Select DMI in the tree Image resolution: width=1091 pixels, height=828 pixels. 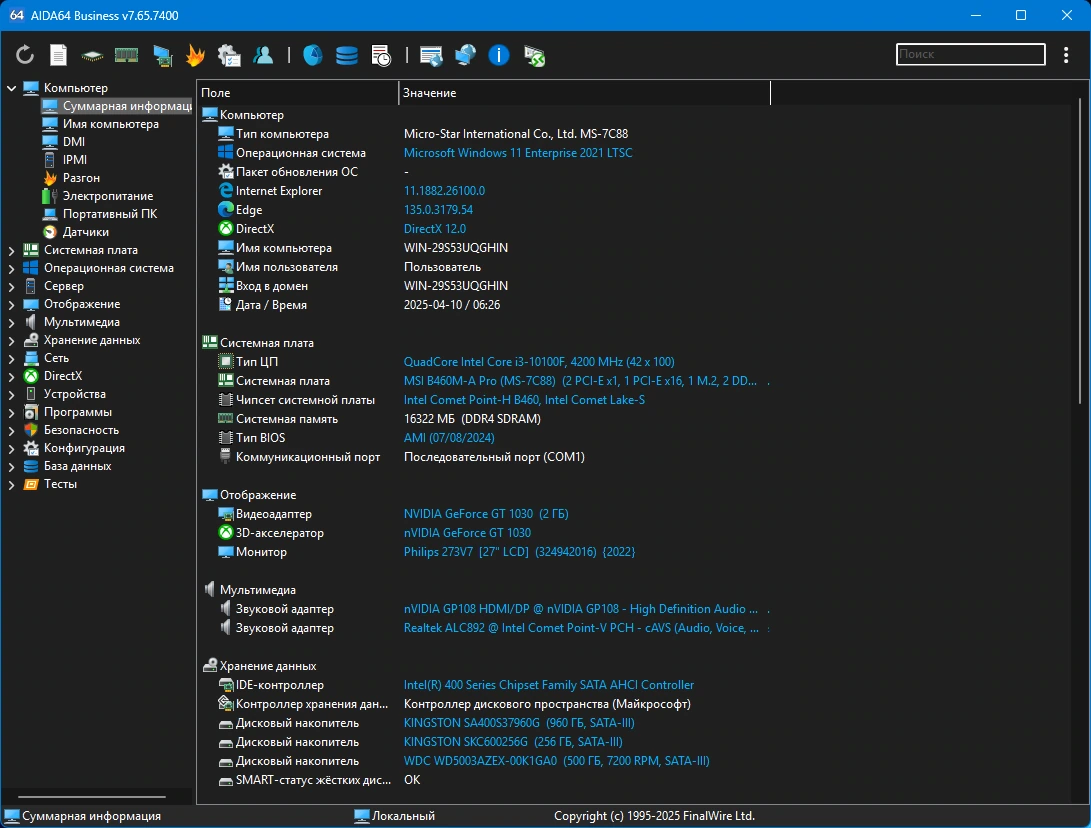(x=74, y=142)
